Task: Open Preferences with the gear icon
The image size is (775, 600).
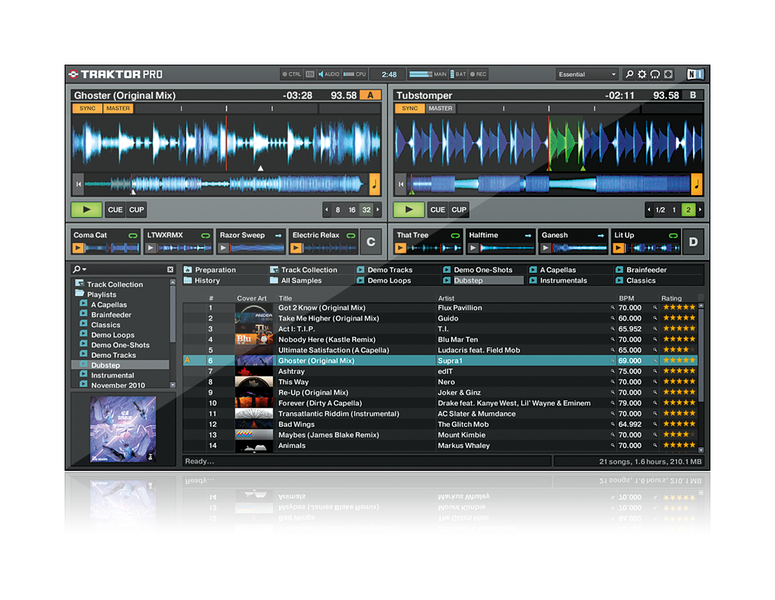Action: coord(642,74)
